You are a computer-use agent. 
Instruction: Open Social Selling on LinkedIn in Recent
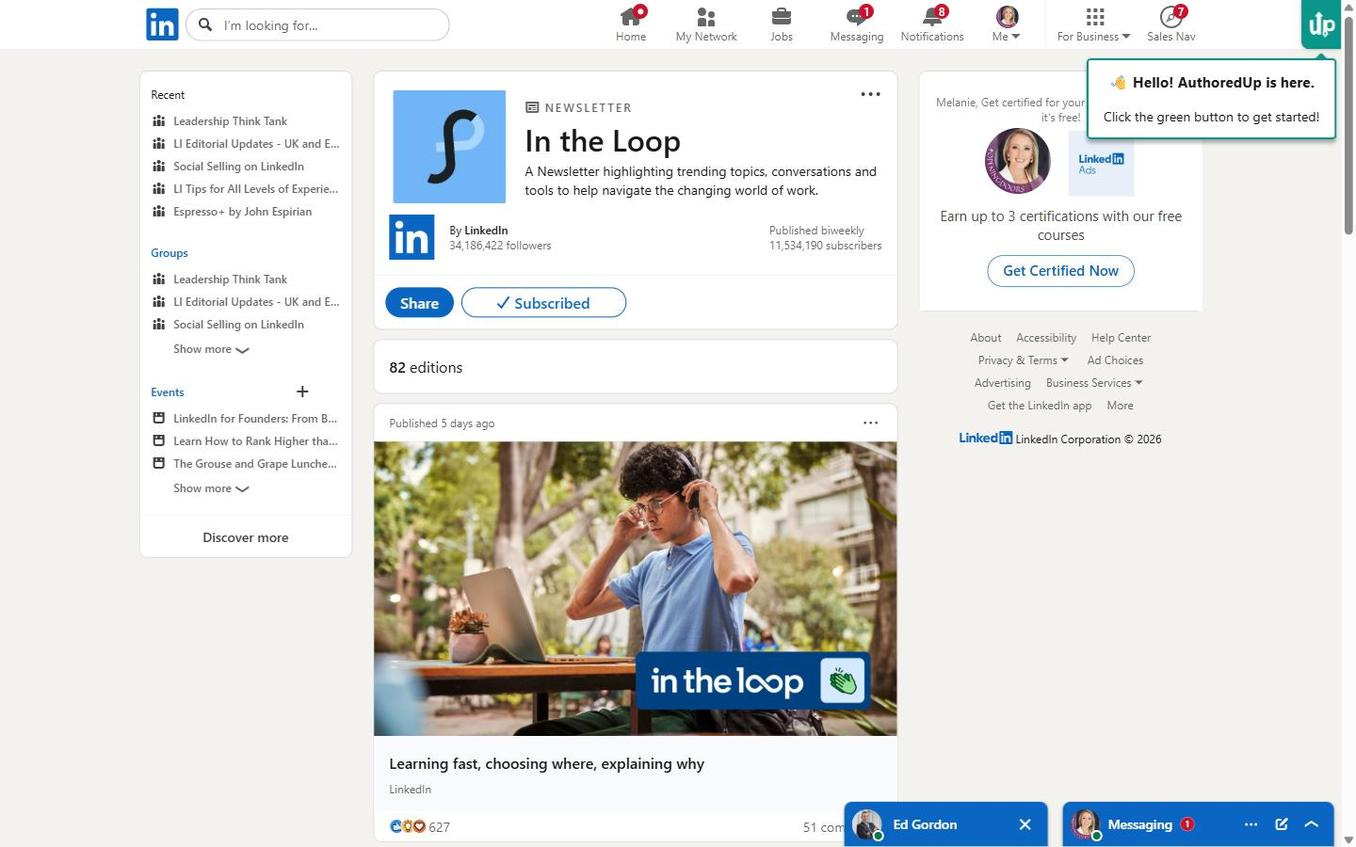click(x=238, y=166)
